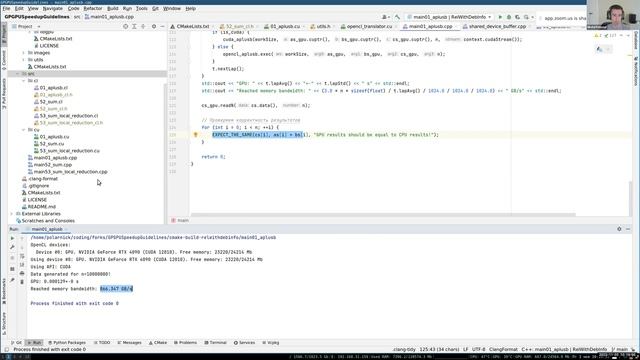640x360 pixels.
Task: Open the Bookmarks sidebar tab
Action: click(4, 291)
